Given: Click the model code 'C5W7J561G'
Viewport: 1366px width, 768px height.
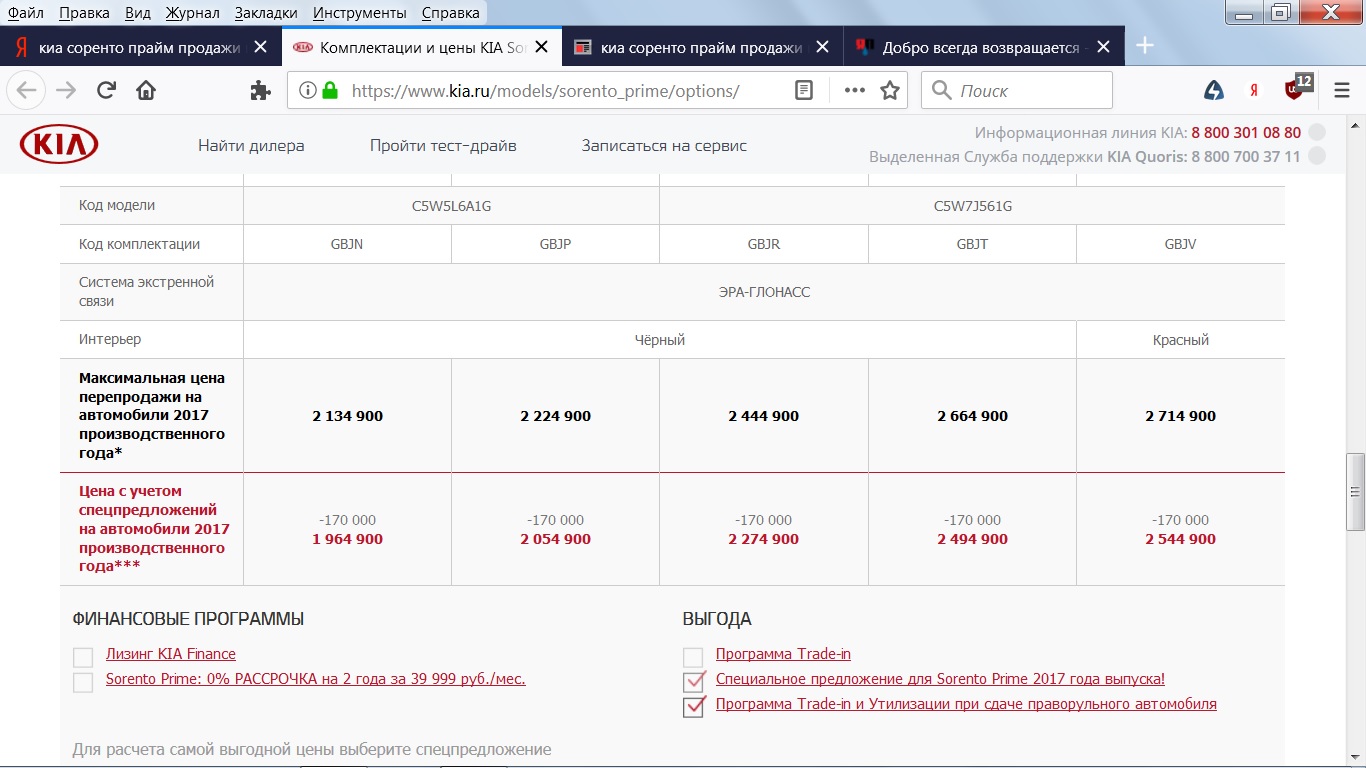Looking at the screenshot, I should (973, 206).
